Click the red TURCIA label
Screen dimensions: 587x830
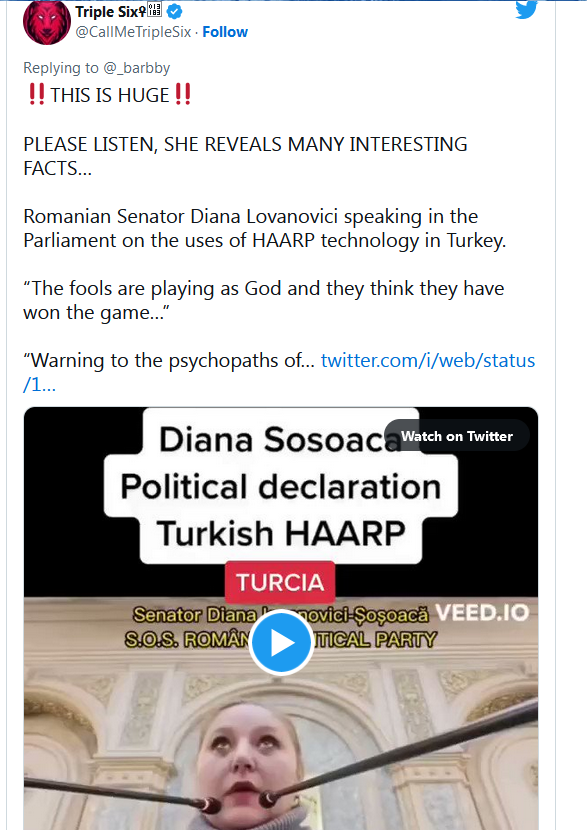pyautogui.click(x=280, y=582)
